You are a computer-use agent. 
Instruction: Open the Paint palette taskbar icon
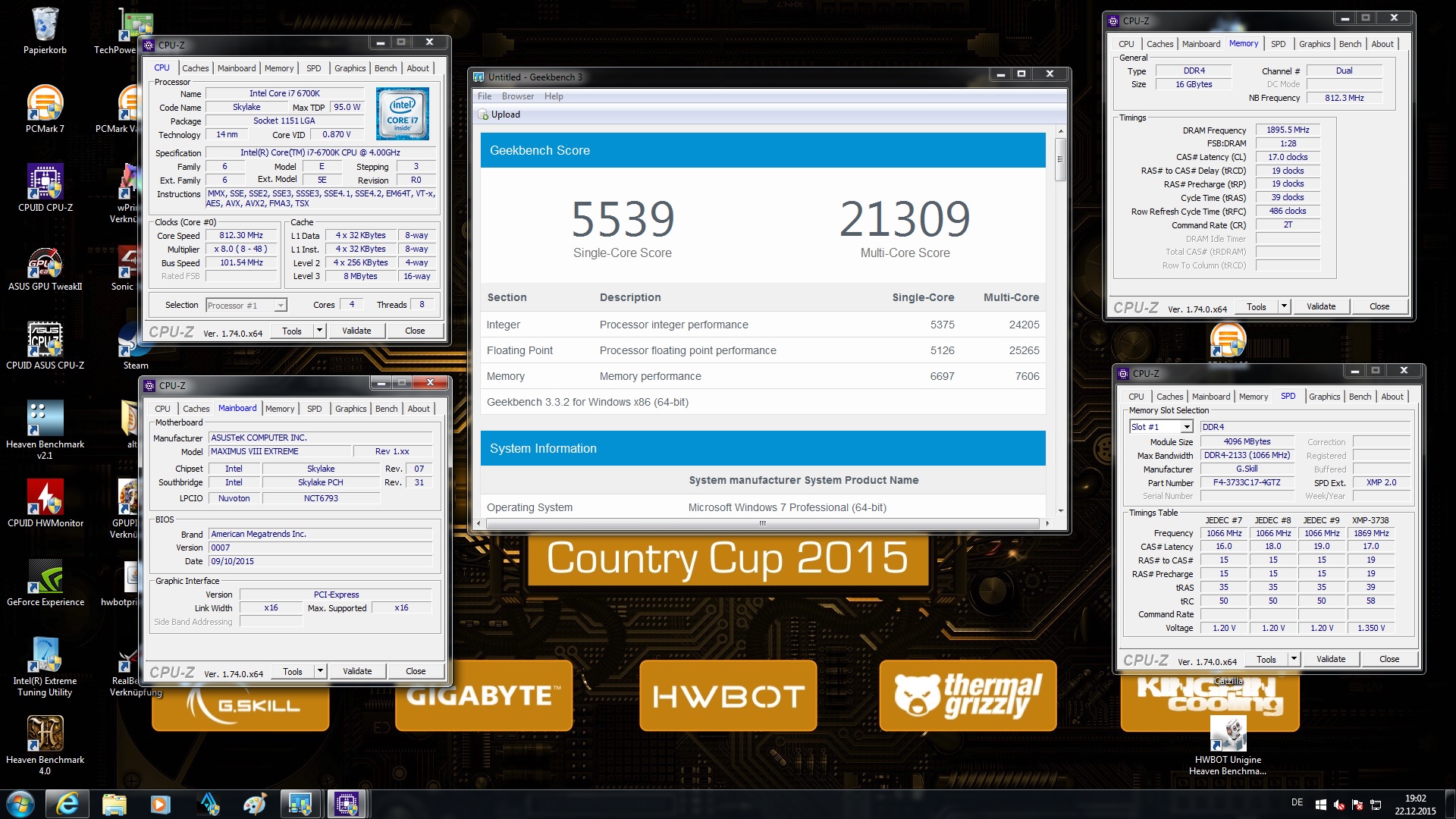tap(254, 804)
